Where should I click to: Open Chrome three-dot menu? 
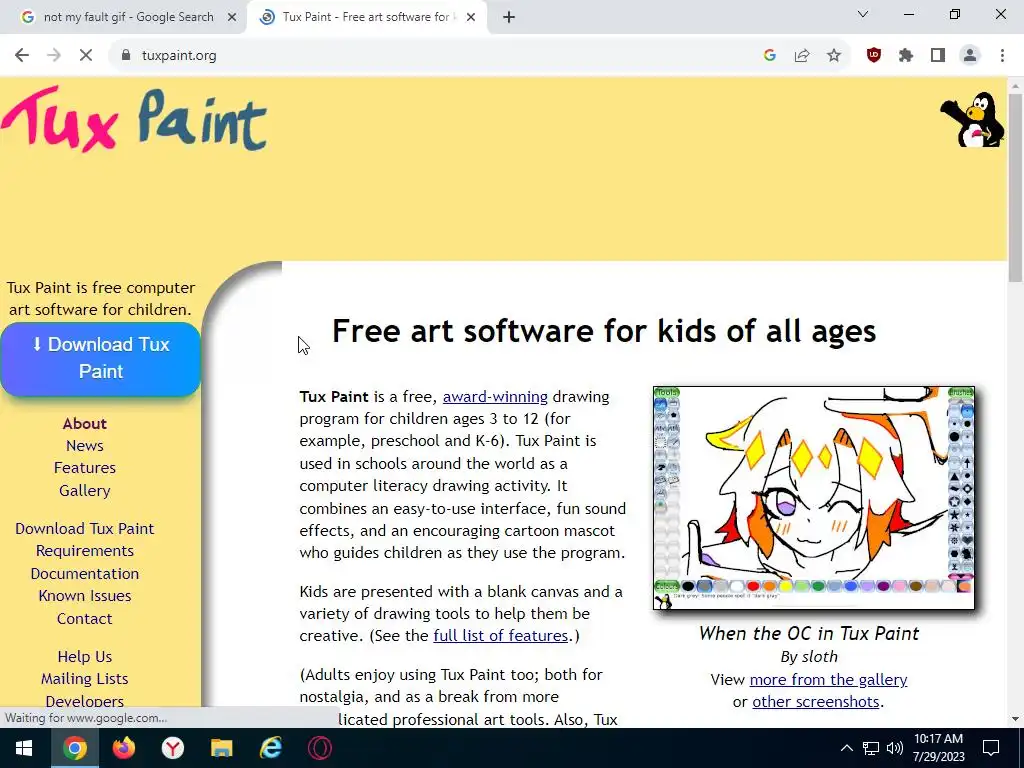point(1002,56)
